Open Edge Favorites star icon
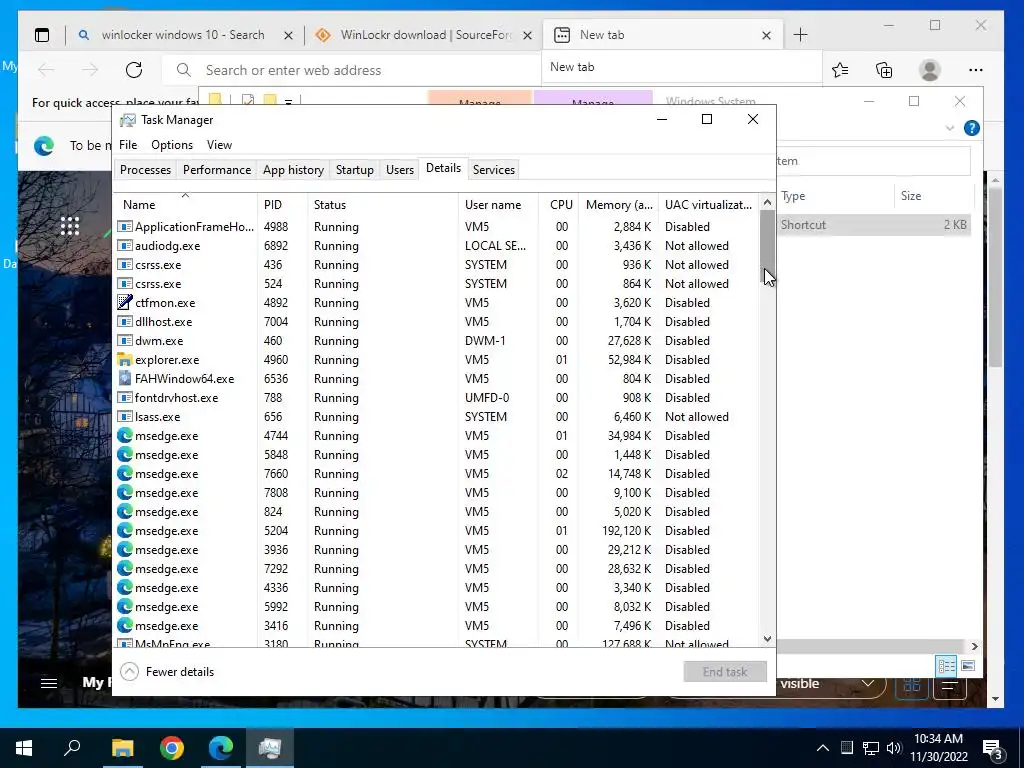Image resolution: width=1024 pixels, height=768 pixels. pyautogui.click(x=840, y=70)
